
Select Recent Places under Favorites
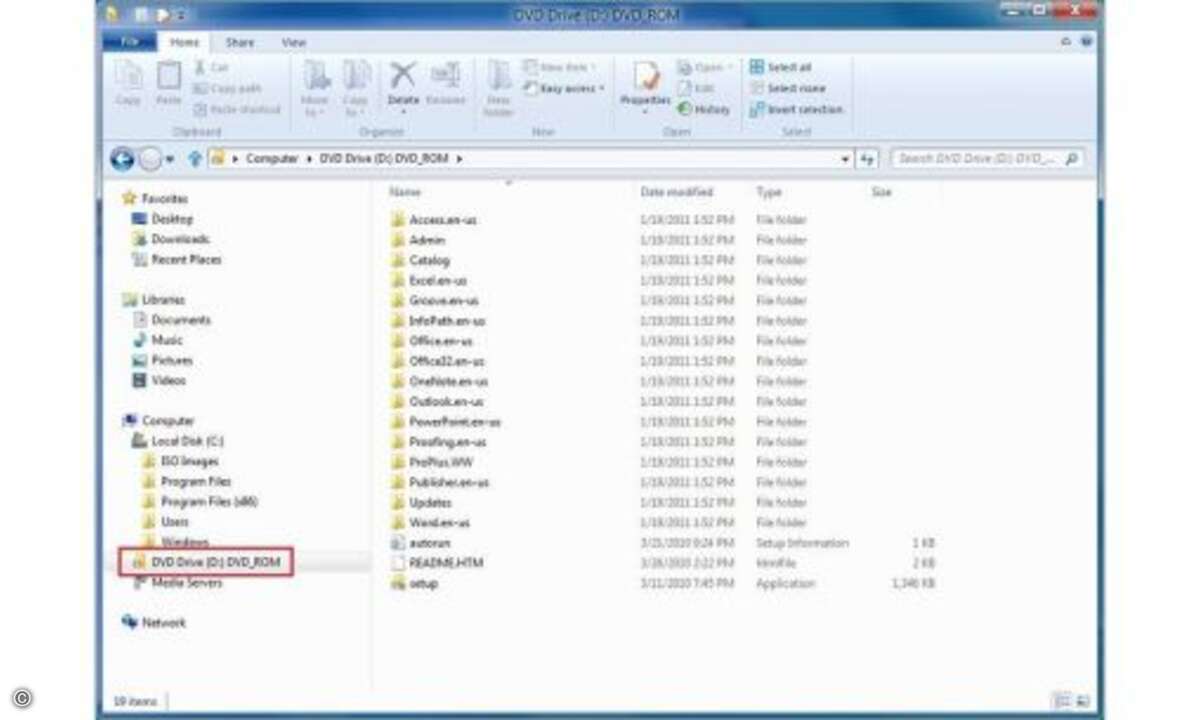coord(176,259)
